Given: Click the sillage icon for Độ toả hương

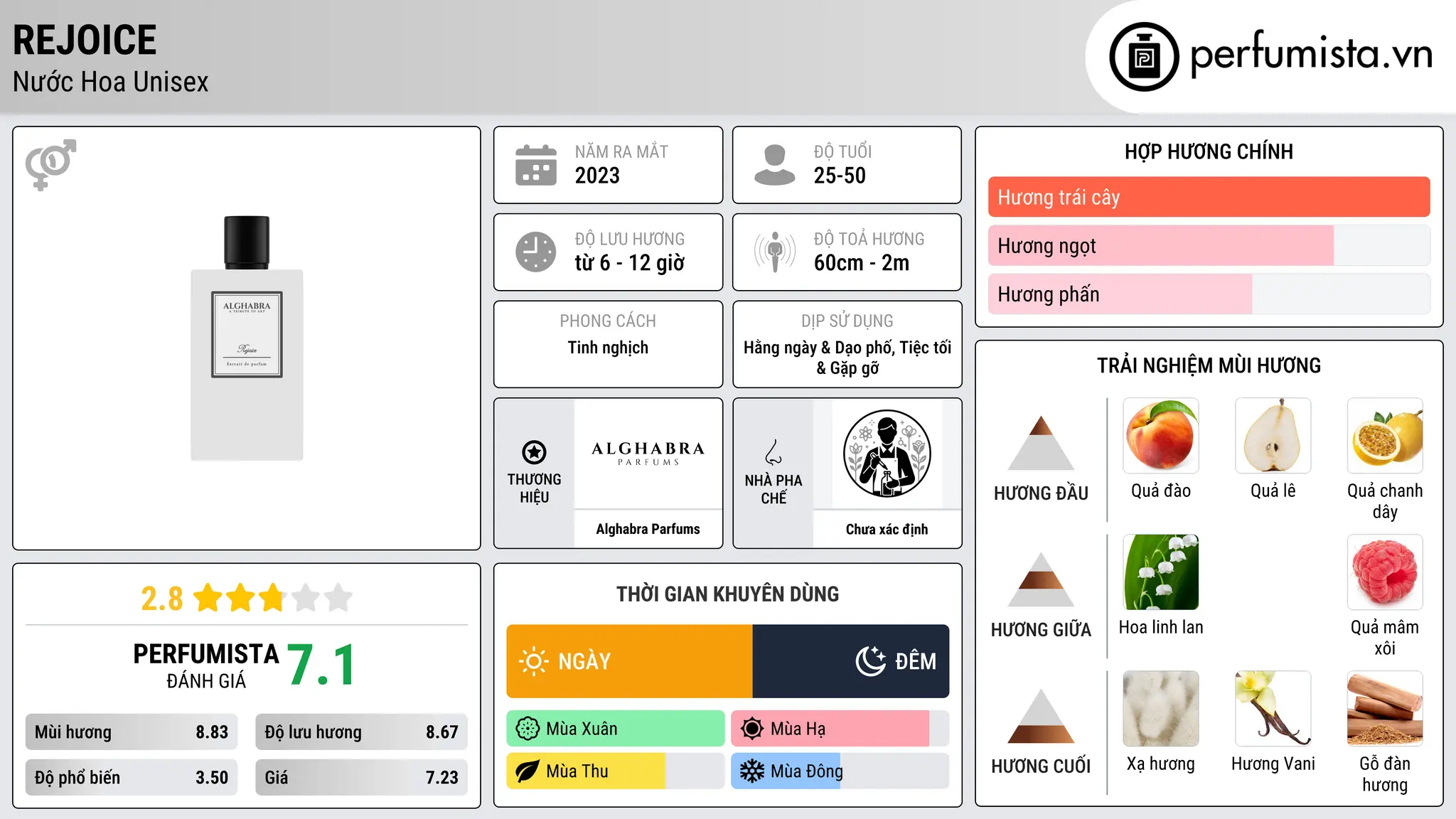Looking at the screenshot, I should [775, 252].
